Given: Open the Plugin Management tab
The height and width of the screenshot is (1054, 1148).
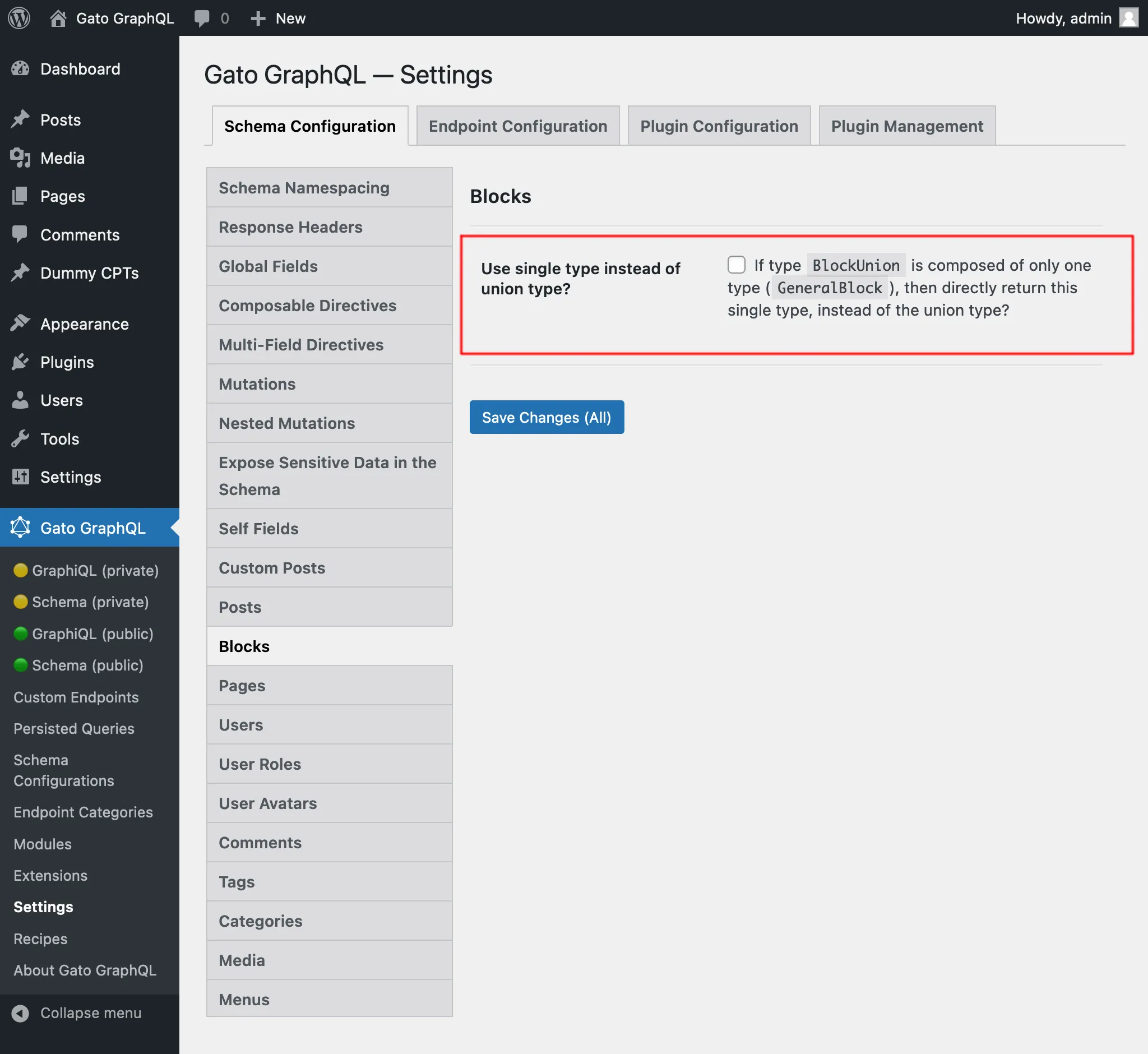Looking at the screenshot, I should (x=907, y=126).
